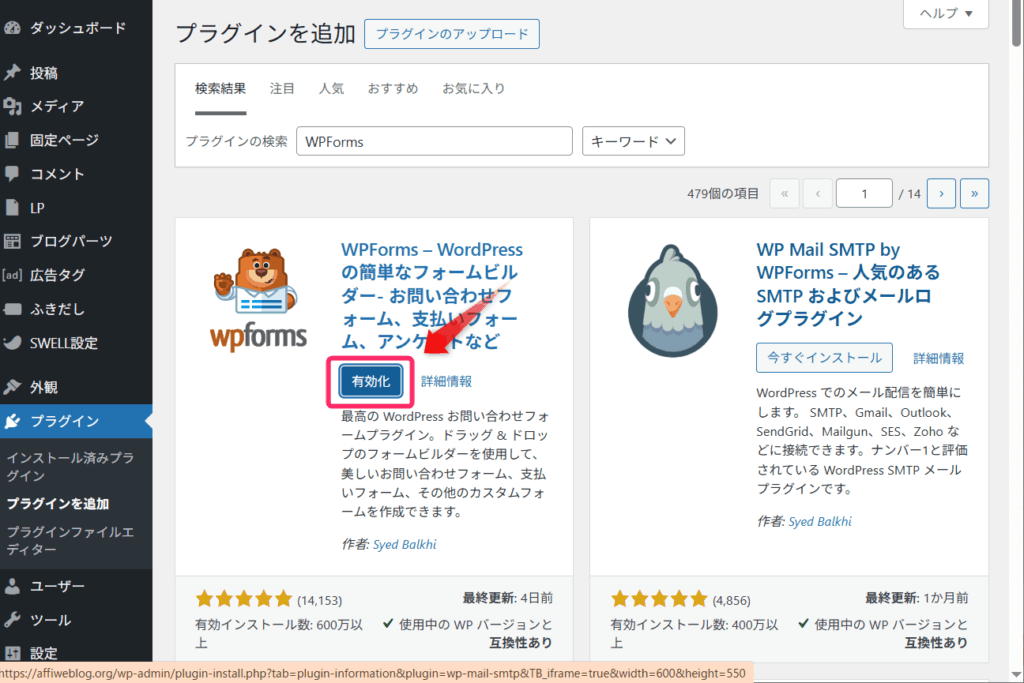This screenshot has width=1024, height=683.
Task: Open the ブログパーツ menu
Action: pyautogui.click(x=76, y=241)
